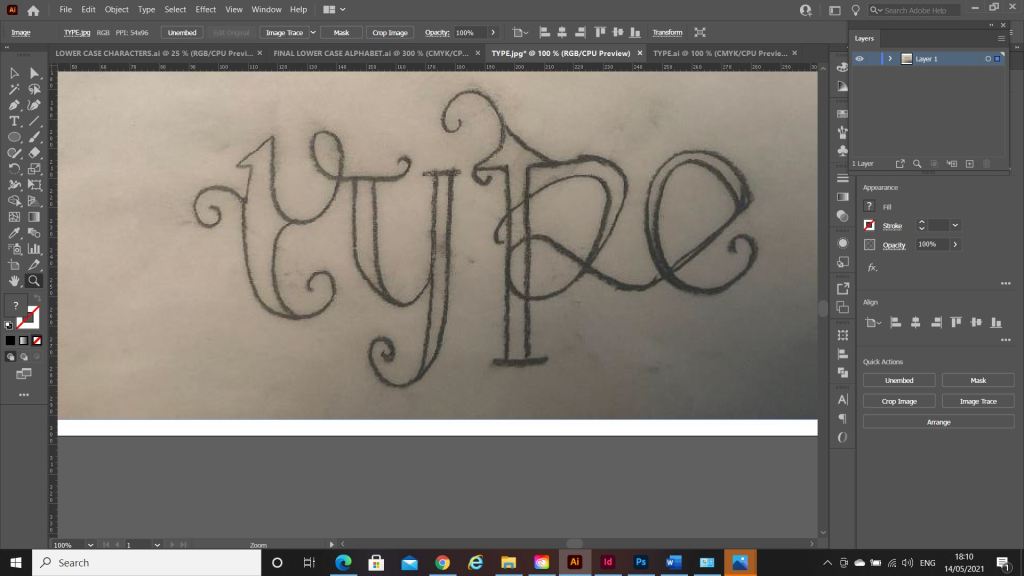1024x576 pixels.
Task: Open the stroke weight dropdown in Appearance
Action: click(x=955, y=226)
